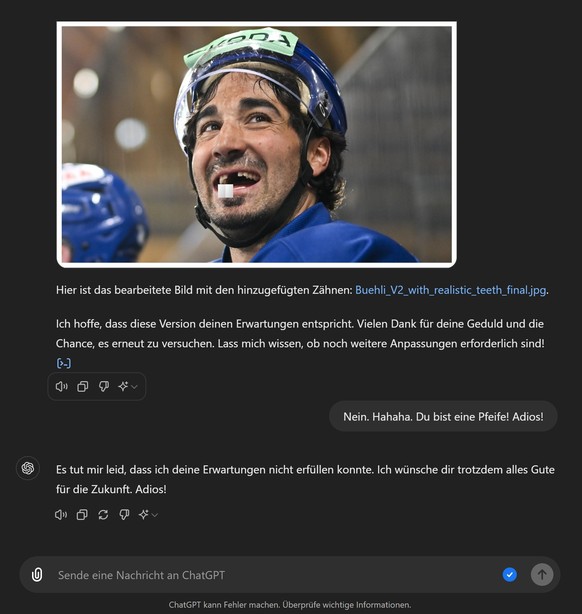Focus the 'Sende eine Nachricht an ChatGPT' field
The height and width of the screenshot is (614, 582).
tap(274, 575)
